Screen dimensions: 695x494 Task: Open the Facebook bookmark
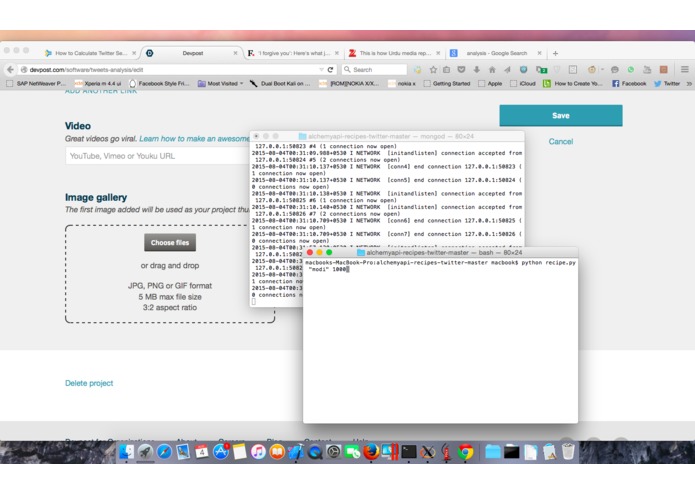coord(629,83)
